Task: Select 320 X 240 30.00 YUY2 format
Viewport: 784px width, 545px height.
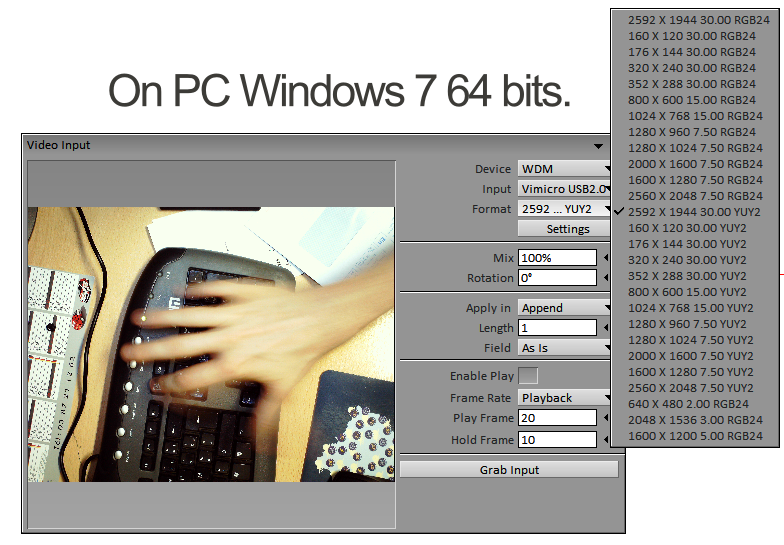Action: tap(695, 260)
